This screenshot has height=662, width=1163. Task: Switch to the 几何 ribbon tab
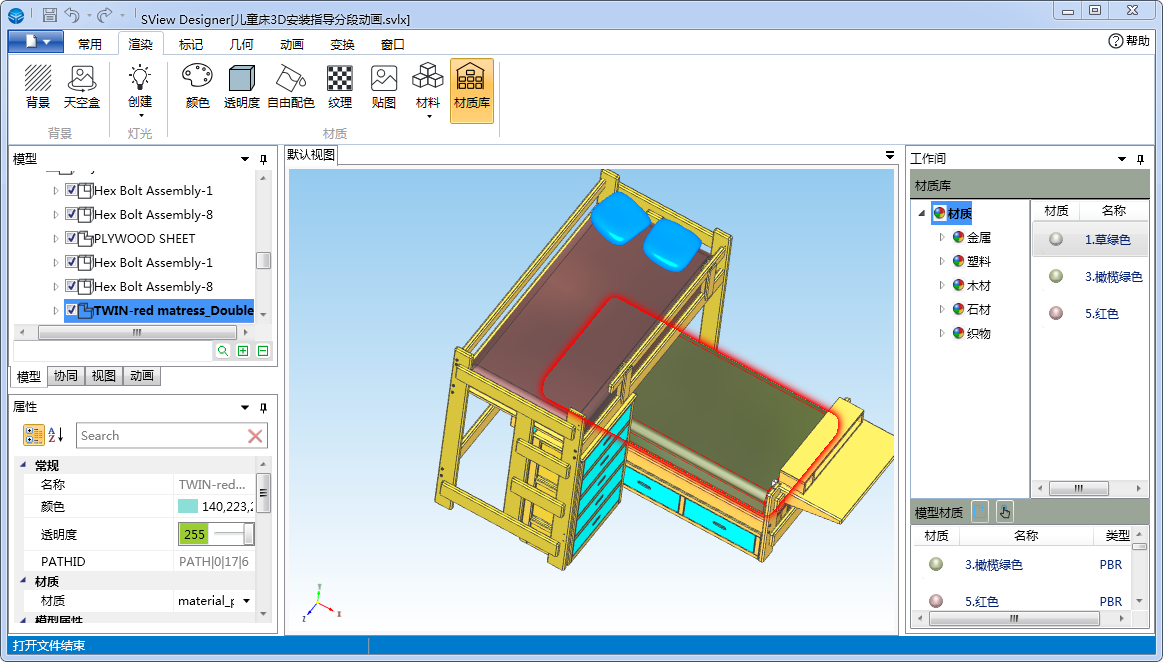pyautogui.click(x=241, y=44)
